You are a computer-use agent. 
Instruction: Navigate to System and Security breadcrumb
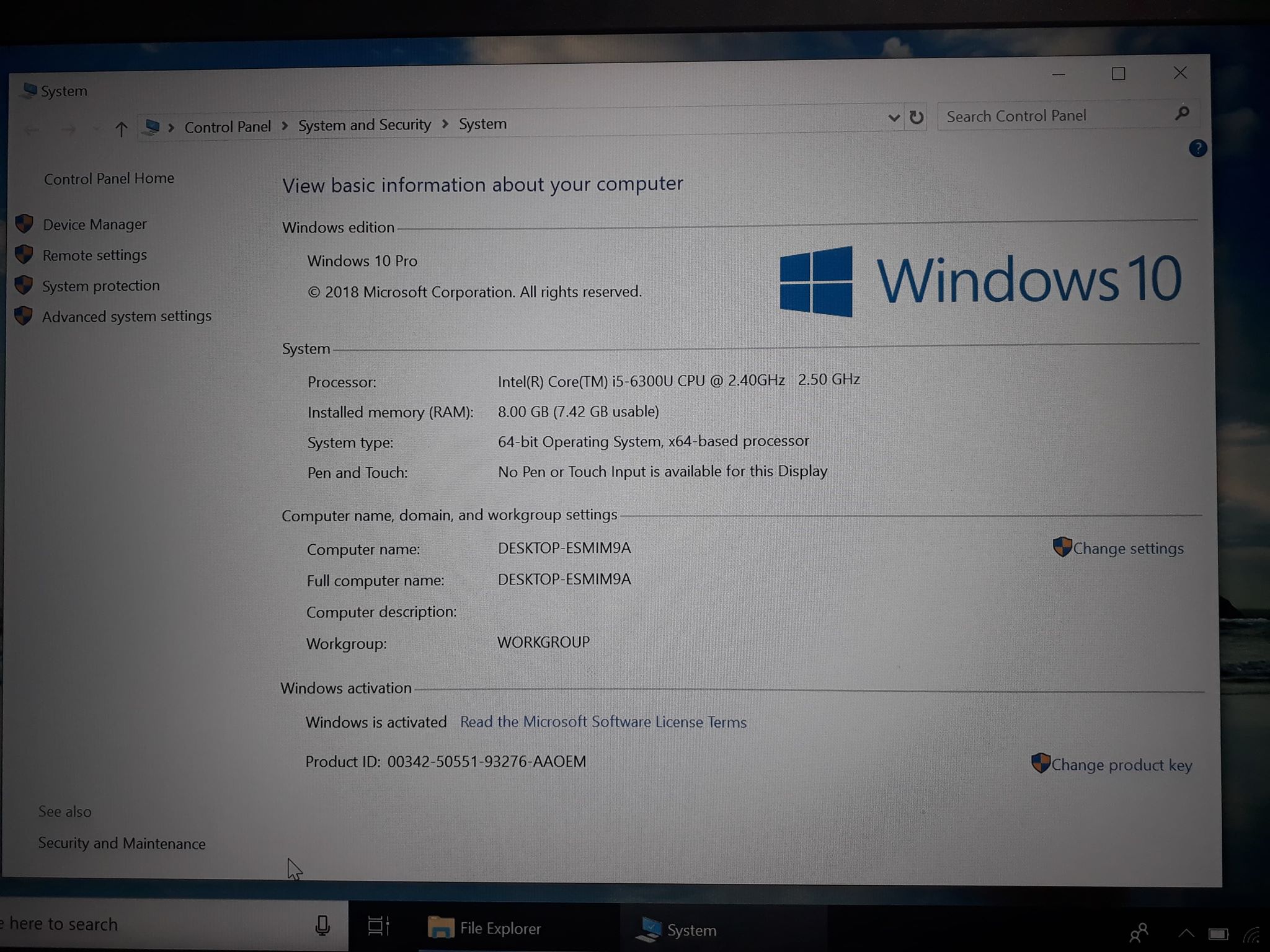[x=365, y=125]
